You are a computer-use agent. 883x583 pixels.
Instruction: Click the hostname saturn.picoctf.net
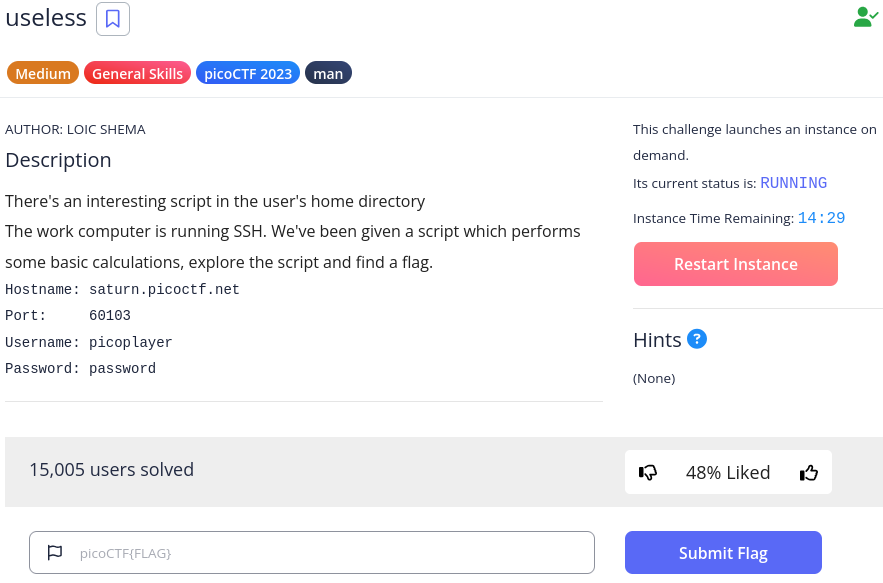point(164,290)
